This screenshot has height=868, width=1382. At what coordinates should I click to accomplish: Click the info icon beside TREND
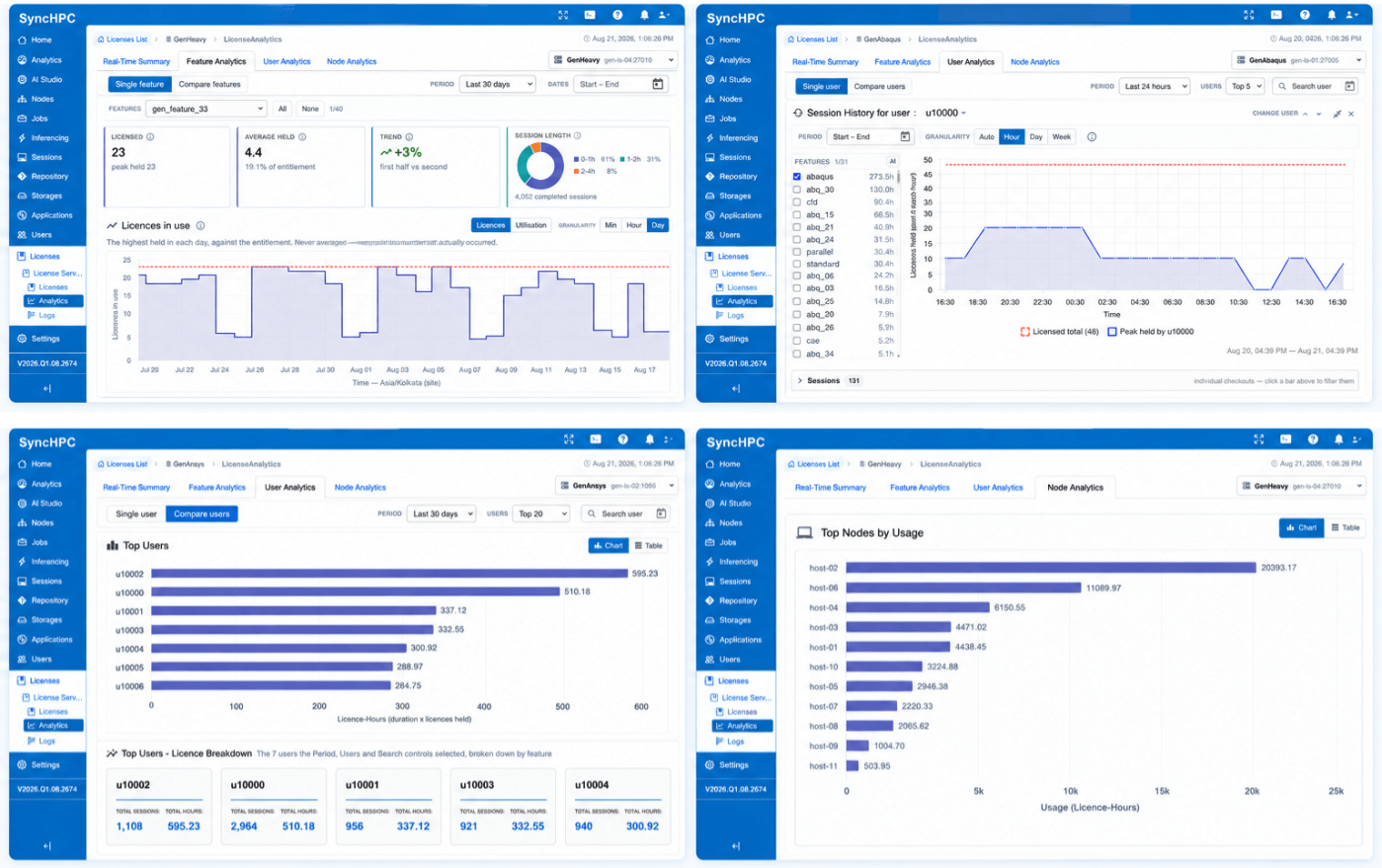(409, 137)
